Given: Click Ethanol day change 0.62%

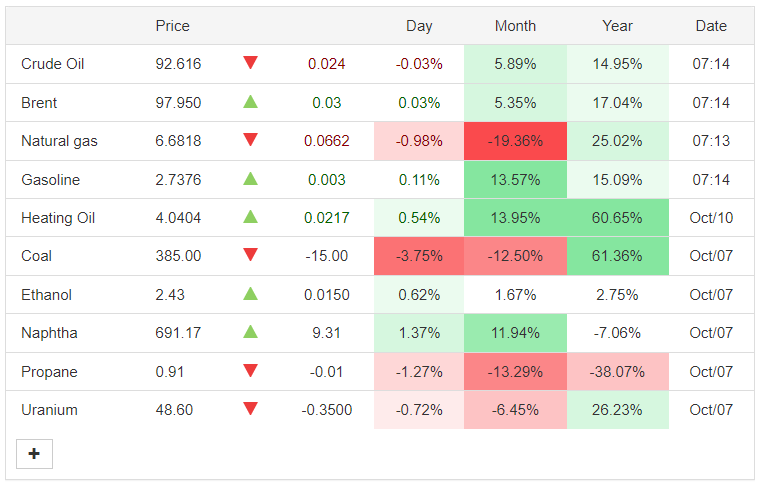Looking at the screenshot, I should tap(419, 295).
